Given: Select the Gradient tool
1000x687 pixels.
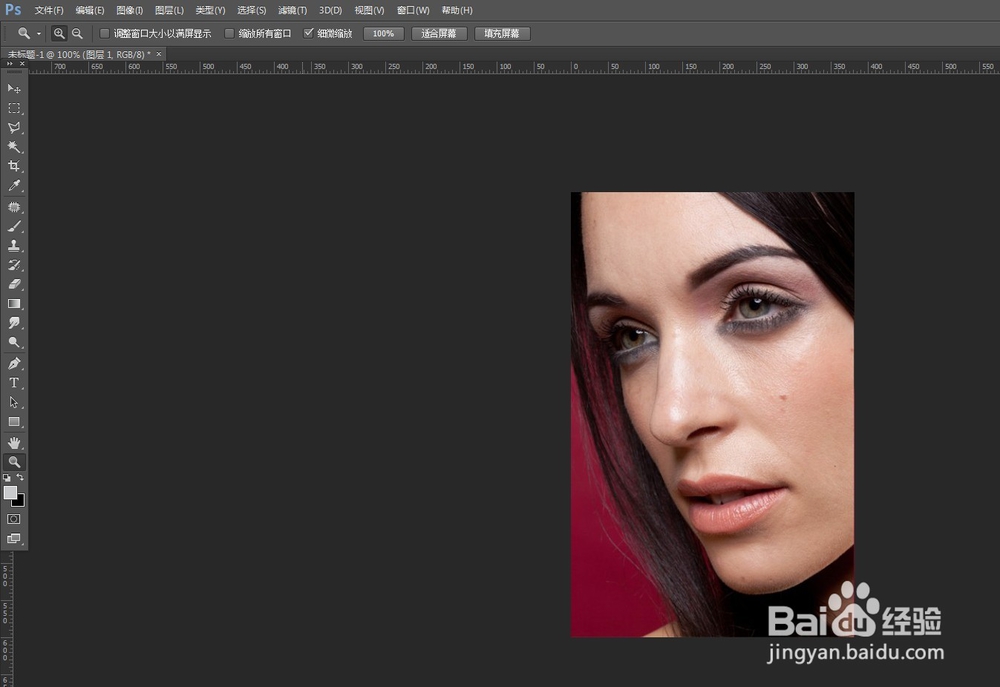Looking at the screenshot, I should tap(13, 304).
